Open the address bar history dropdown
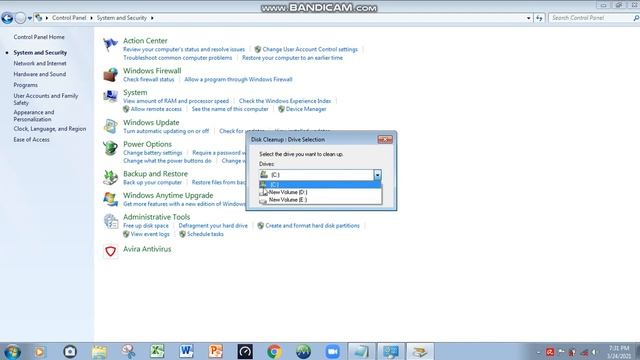Viewport: 640px width, 360px height. click(529, 18)
